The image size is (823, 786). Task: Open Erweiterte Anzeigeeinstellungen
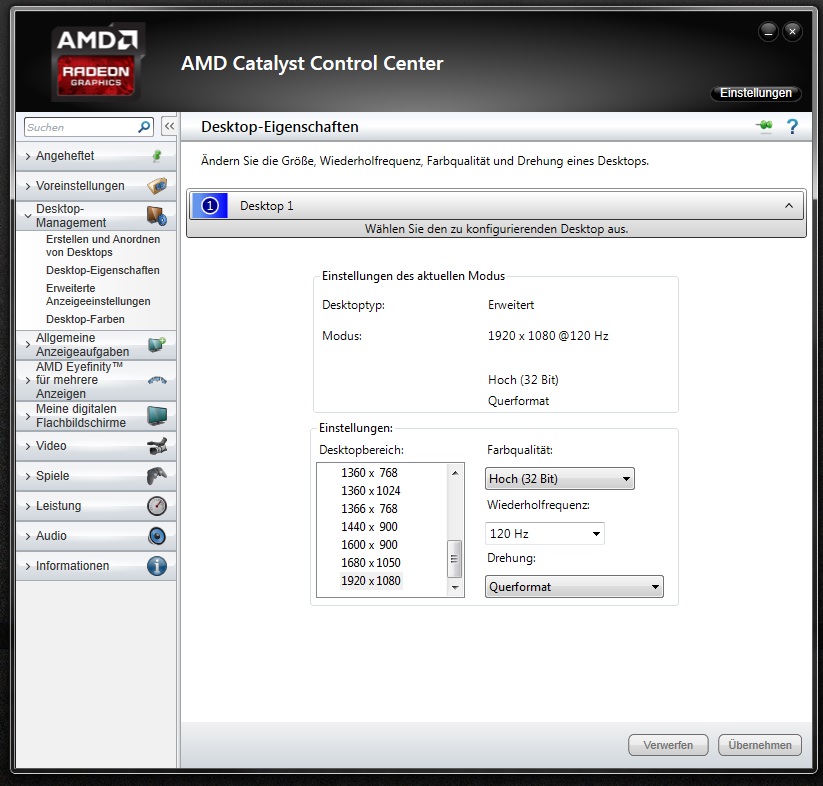[x=98, y=294]
